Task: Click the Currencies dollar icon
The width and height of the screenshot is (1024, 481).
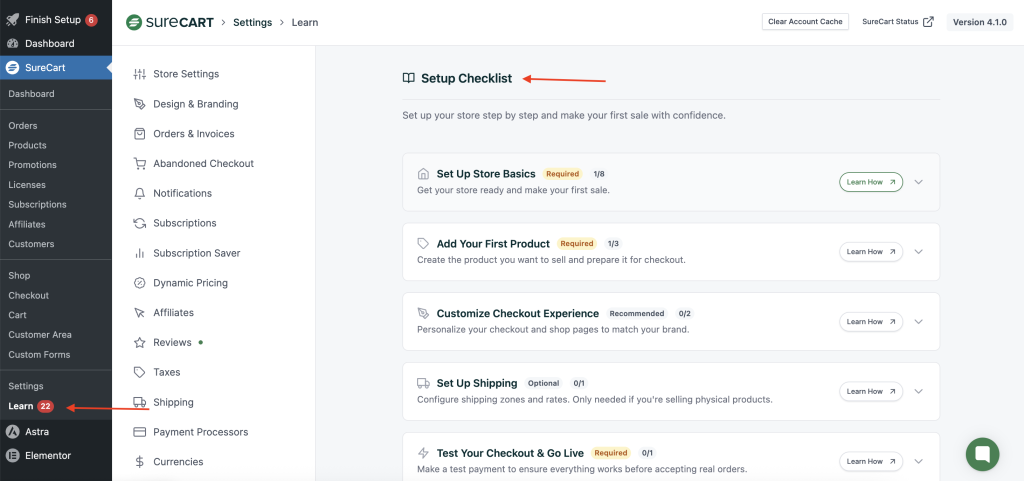Action: point(139,462)
